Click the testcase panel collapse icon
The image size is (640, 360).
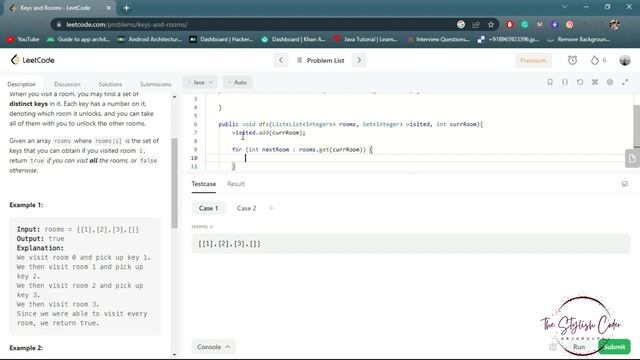pos(624,184)
